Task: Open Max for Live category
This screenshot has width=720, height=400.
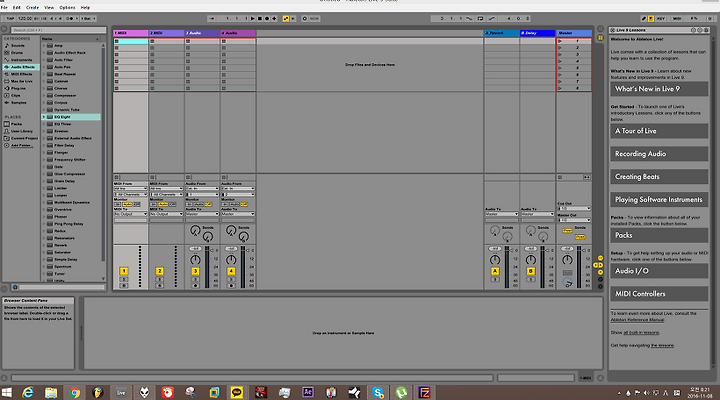Action: 22,81
